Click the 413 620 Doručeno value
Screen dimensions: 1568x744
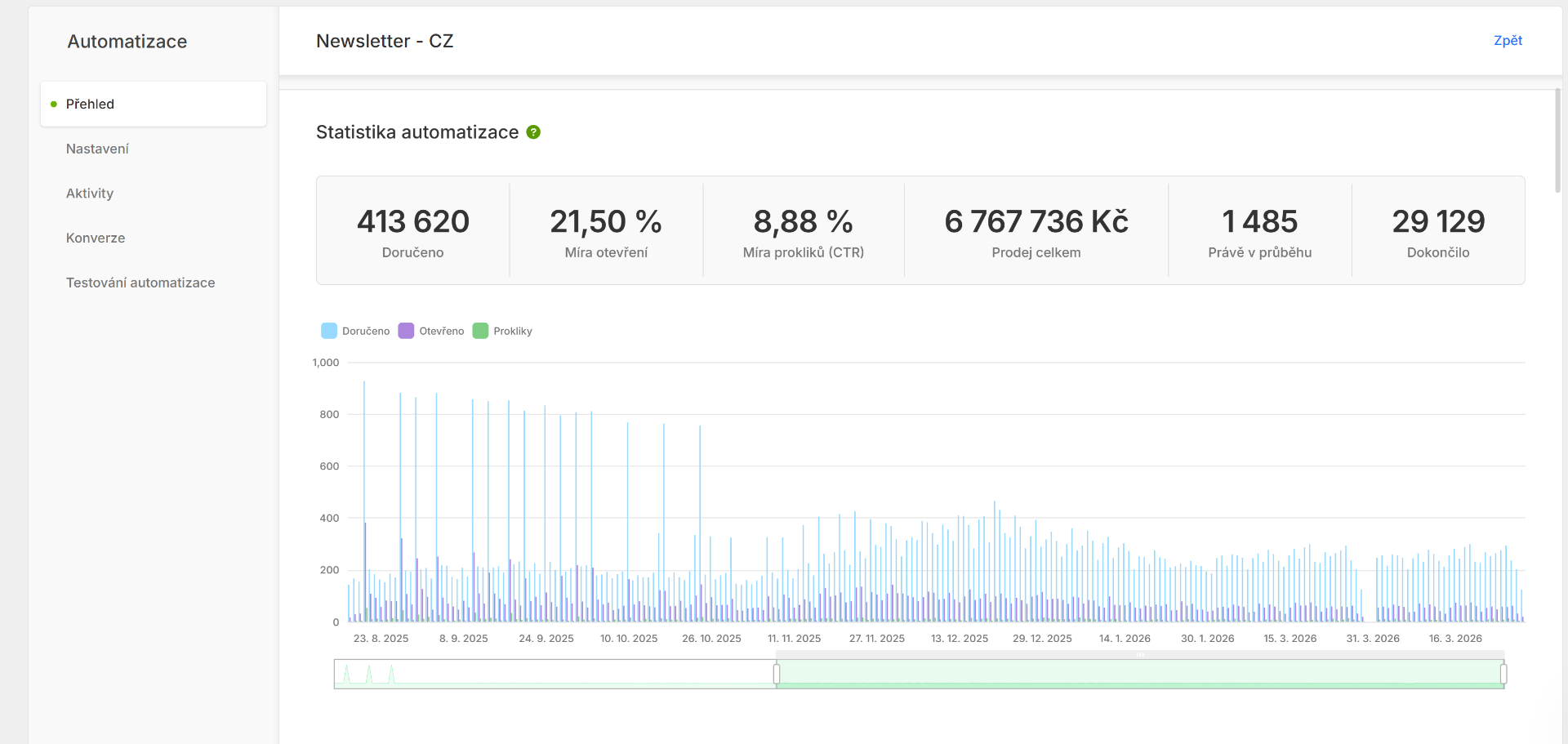pos(413,221)
